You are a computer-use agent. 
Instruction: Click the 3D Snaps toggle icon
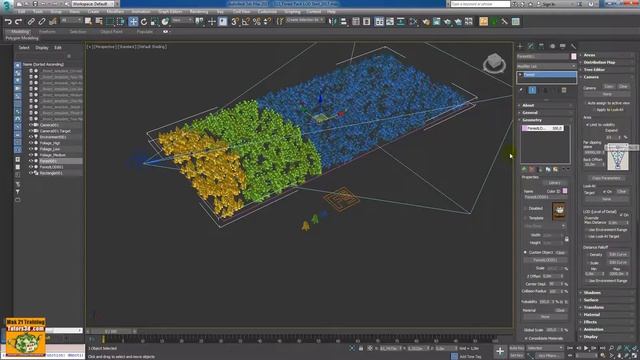pos(235,22)
